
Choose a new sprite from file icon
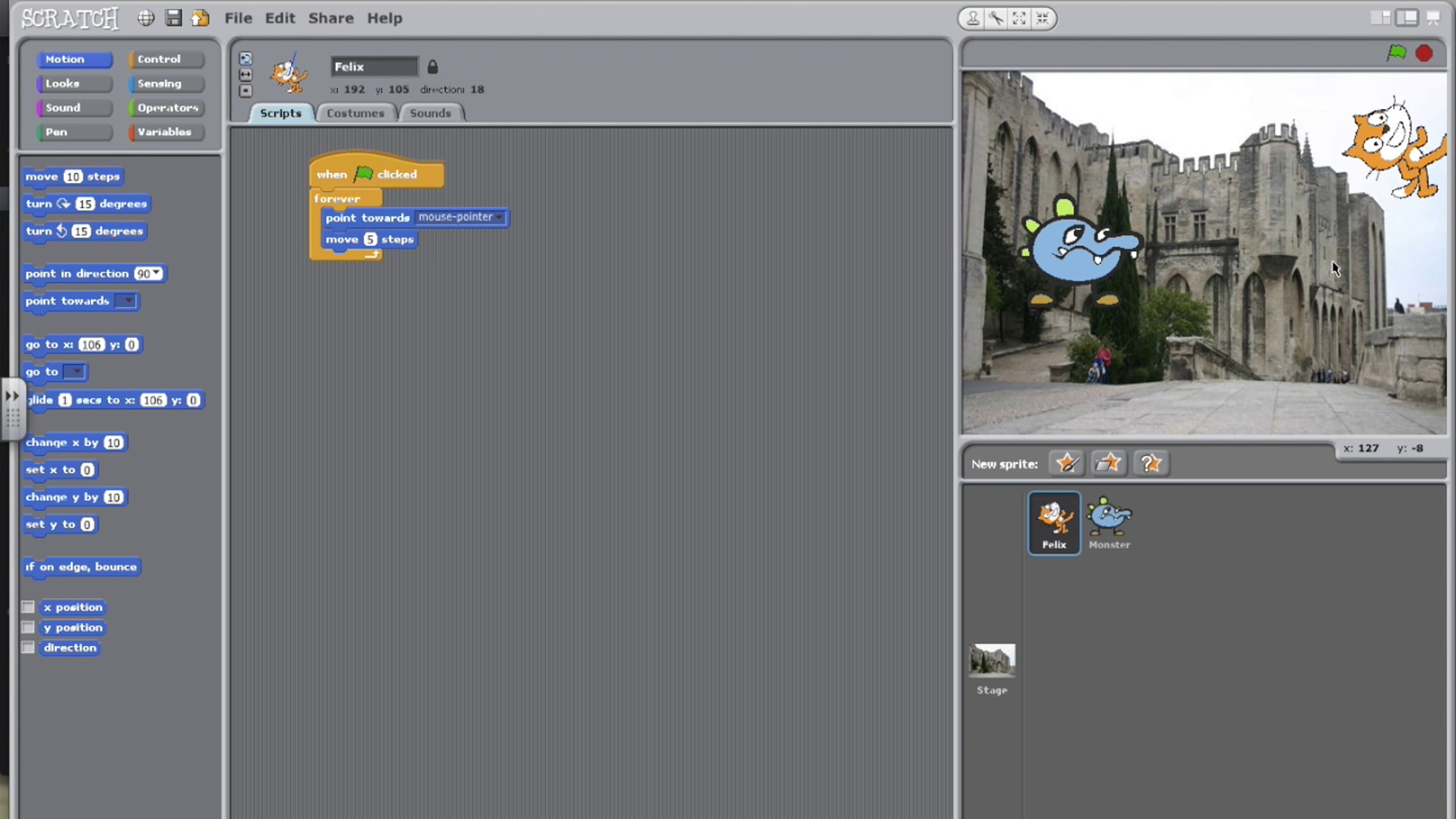click(1108, 463)
